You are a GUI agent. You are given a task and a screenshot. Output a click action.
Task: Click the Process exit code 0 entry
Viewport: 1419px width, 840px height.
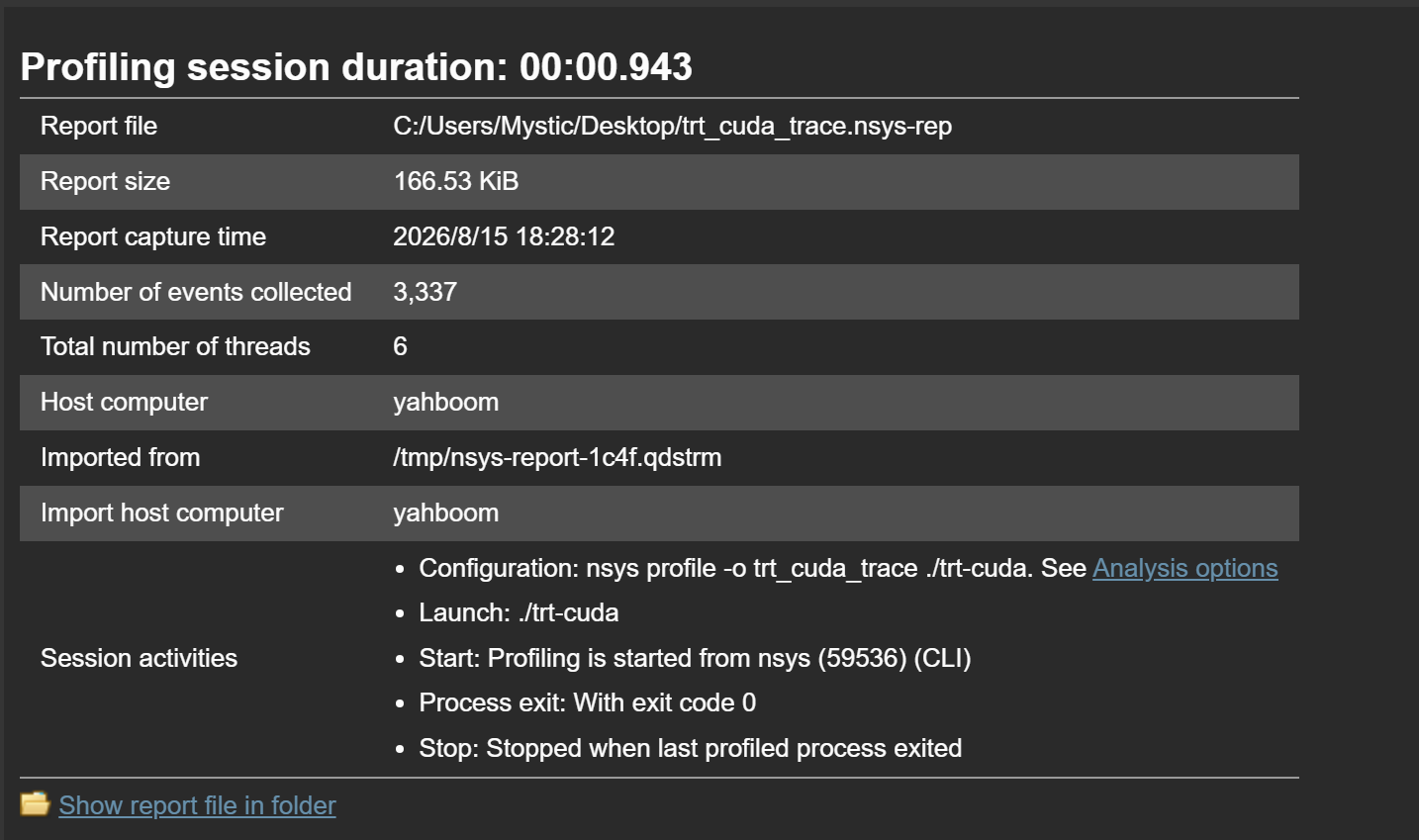coord(587,702)
